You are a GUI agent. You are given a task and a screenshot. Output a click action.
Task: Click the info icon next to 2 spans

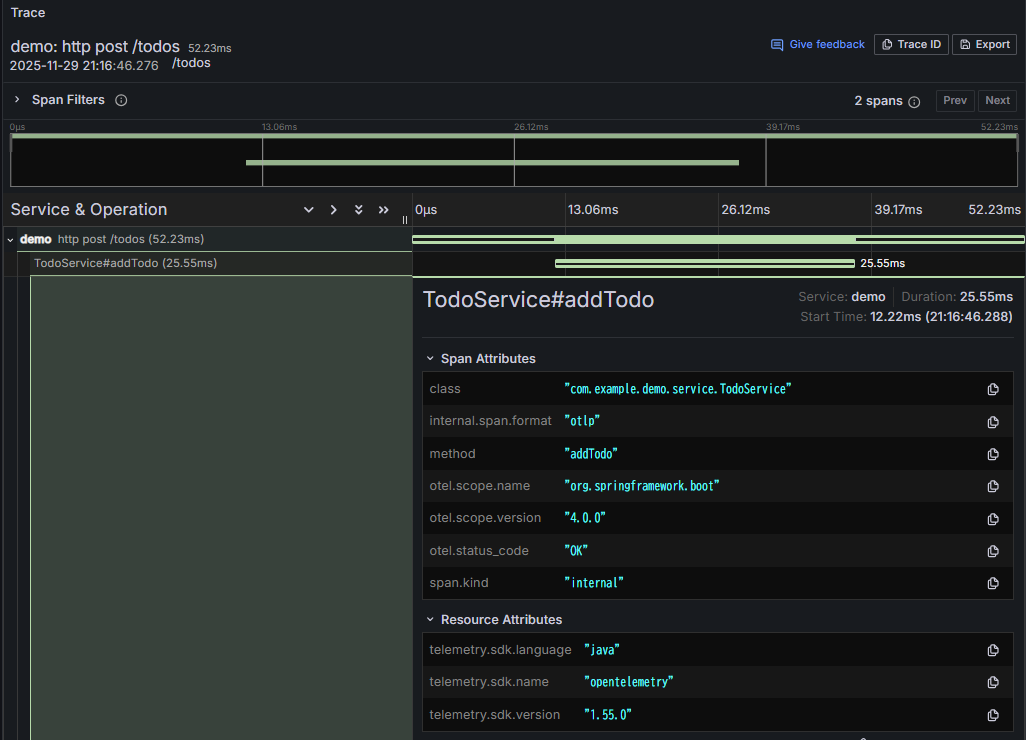pos(914,101)
